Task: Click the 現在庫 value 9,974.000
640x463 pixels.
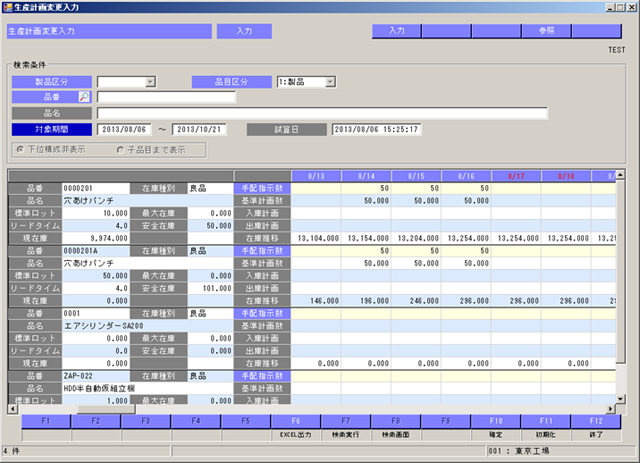Action: 96,238
